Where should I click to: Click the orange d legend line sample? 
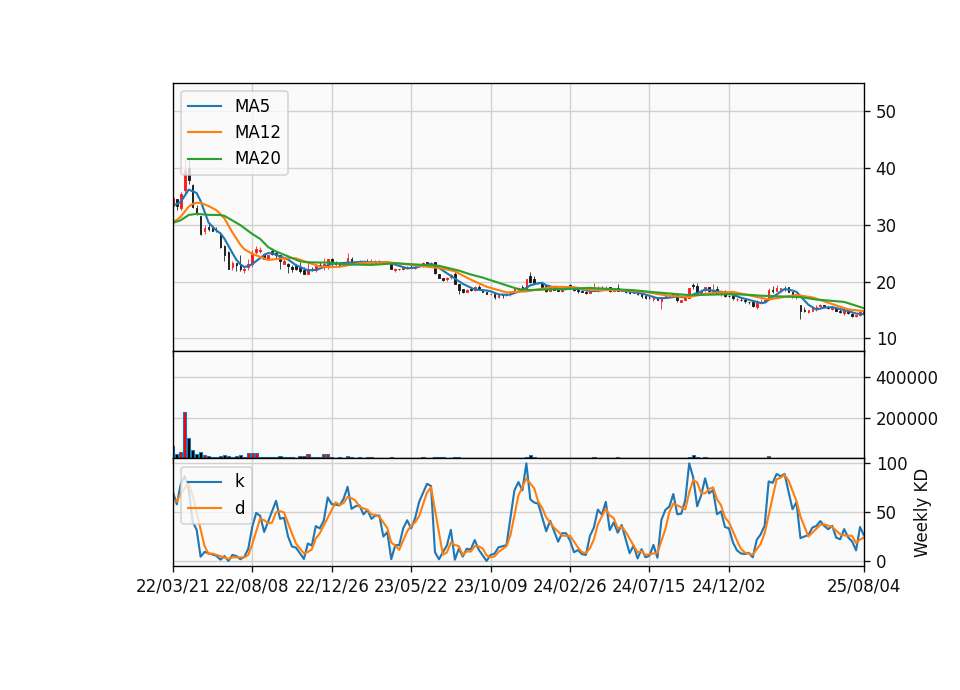point(204,508)
